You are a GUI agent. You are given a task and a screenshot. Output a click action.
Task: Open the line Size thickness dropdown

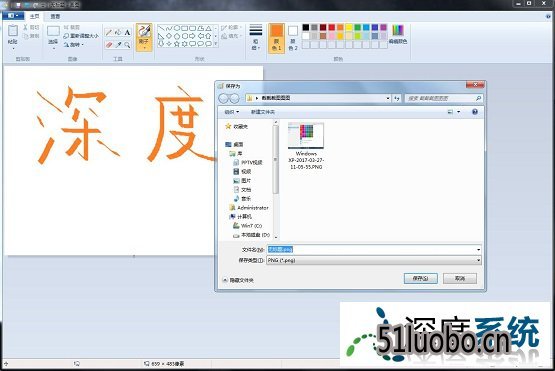256,37
